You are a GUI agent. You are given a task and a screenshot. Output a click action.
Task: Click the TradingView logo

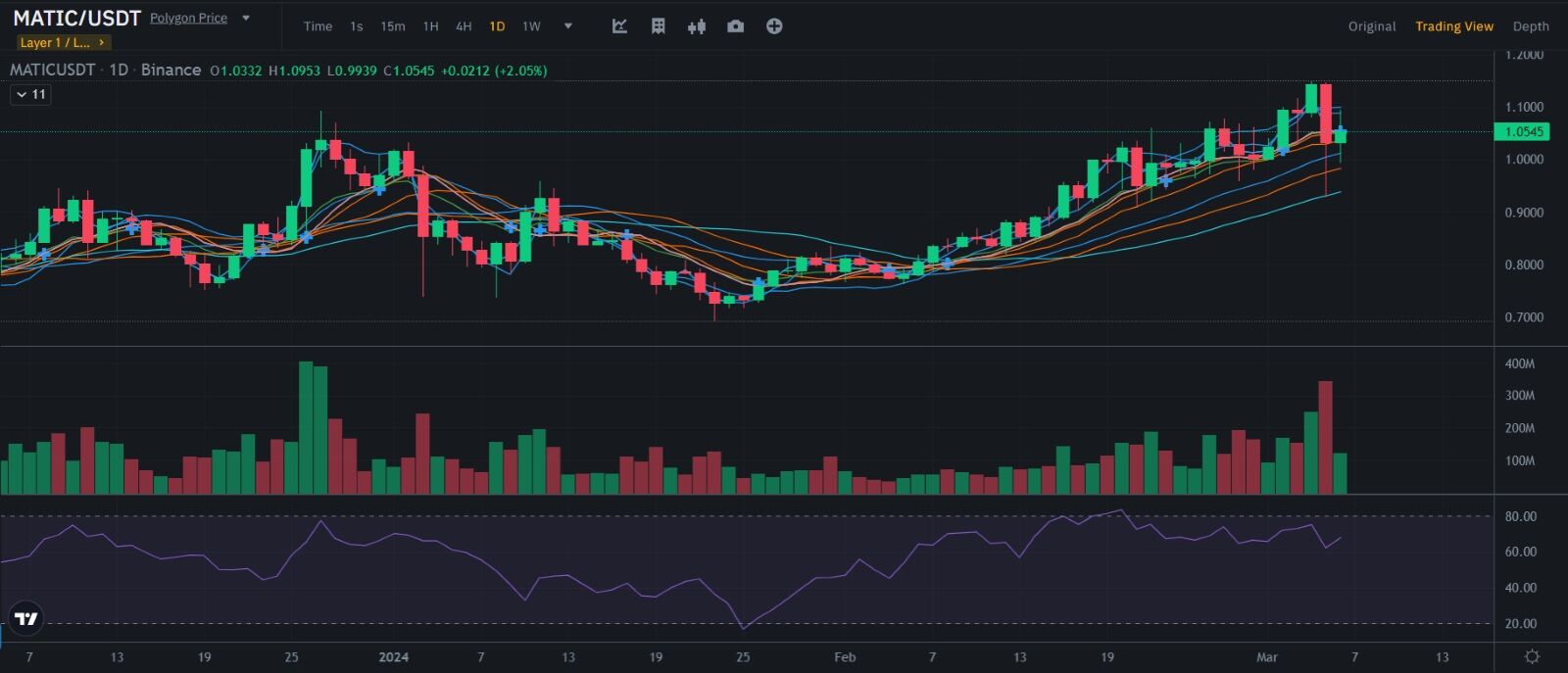pyautogui.click(x=26, y=618)
